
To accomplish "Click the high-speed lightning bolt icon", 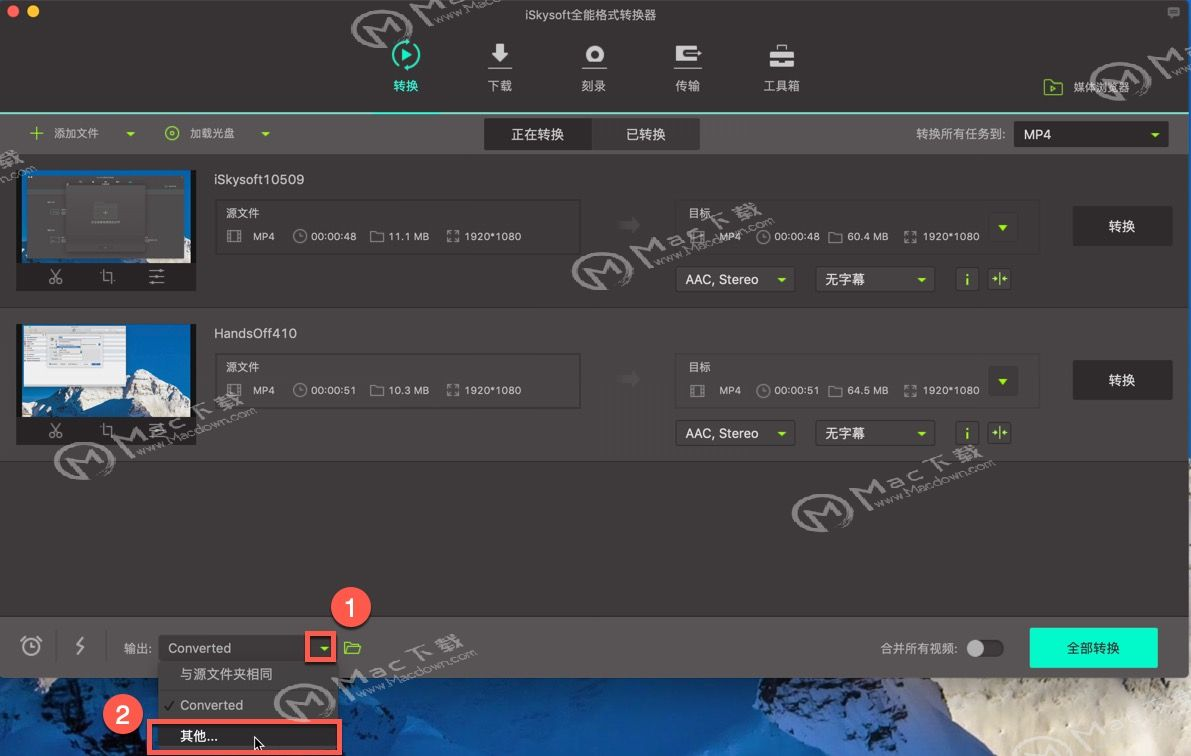I will tap(80, 647).
